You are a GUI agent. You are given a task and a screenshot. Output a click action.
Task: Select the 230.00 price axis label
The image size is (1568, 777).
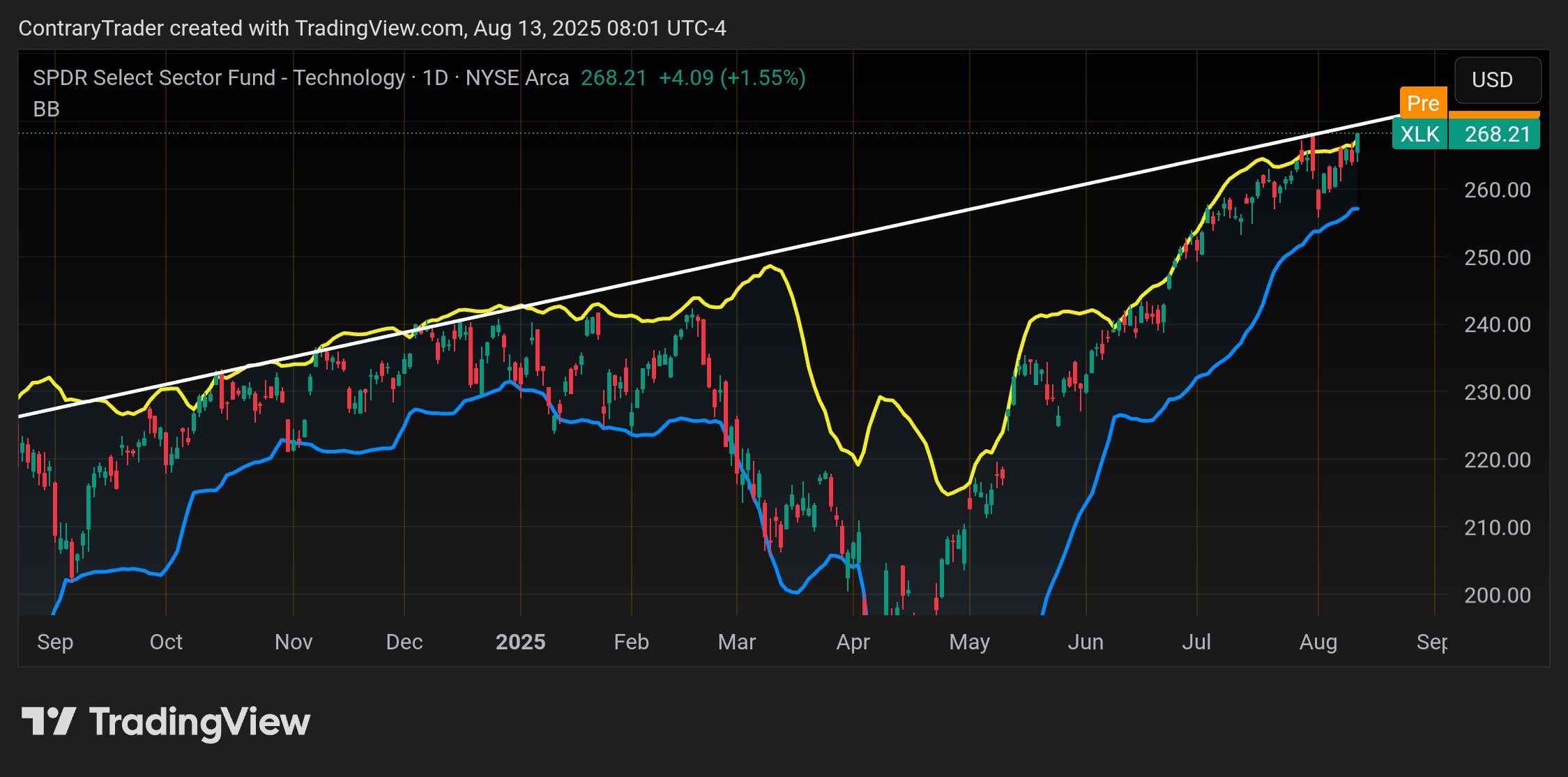[1497, 392]
